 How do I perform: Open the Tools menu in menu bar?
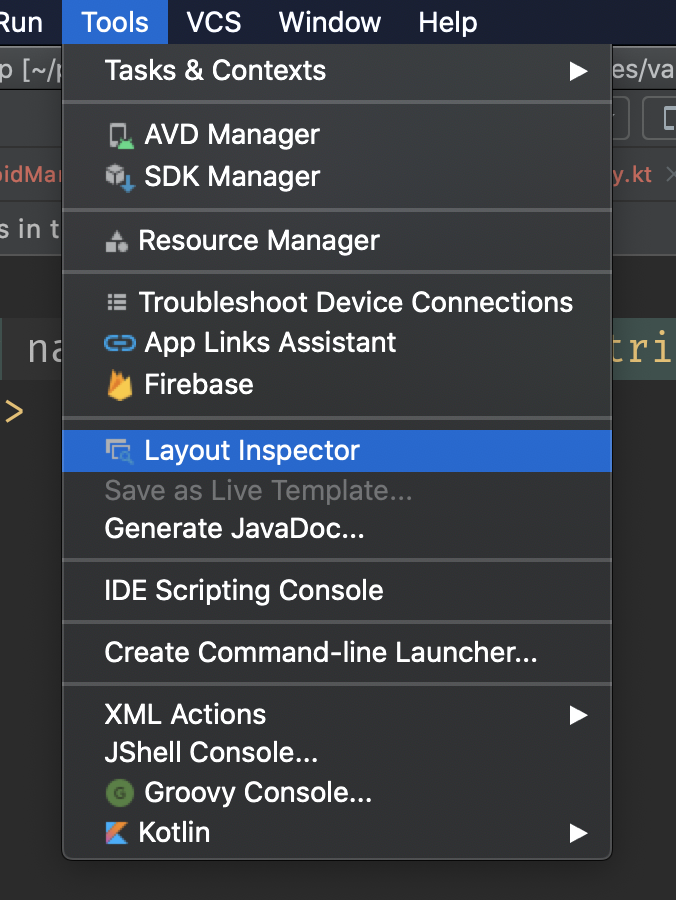[115, 22]
